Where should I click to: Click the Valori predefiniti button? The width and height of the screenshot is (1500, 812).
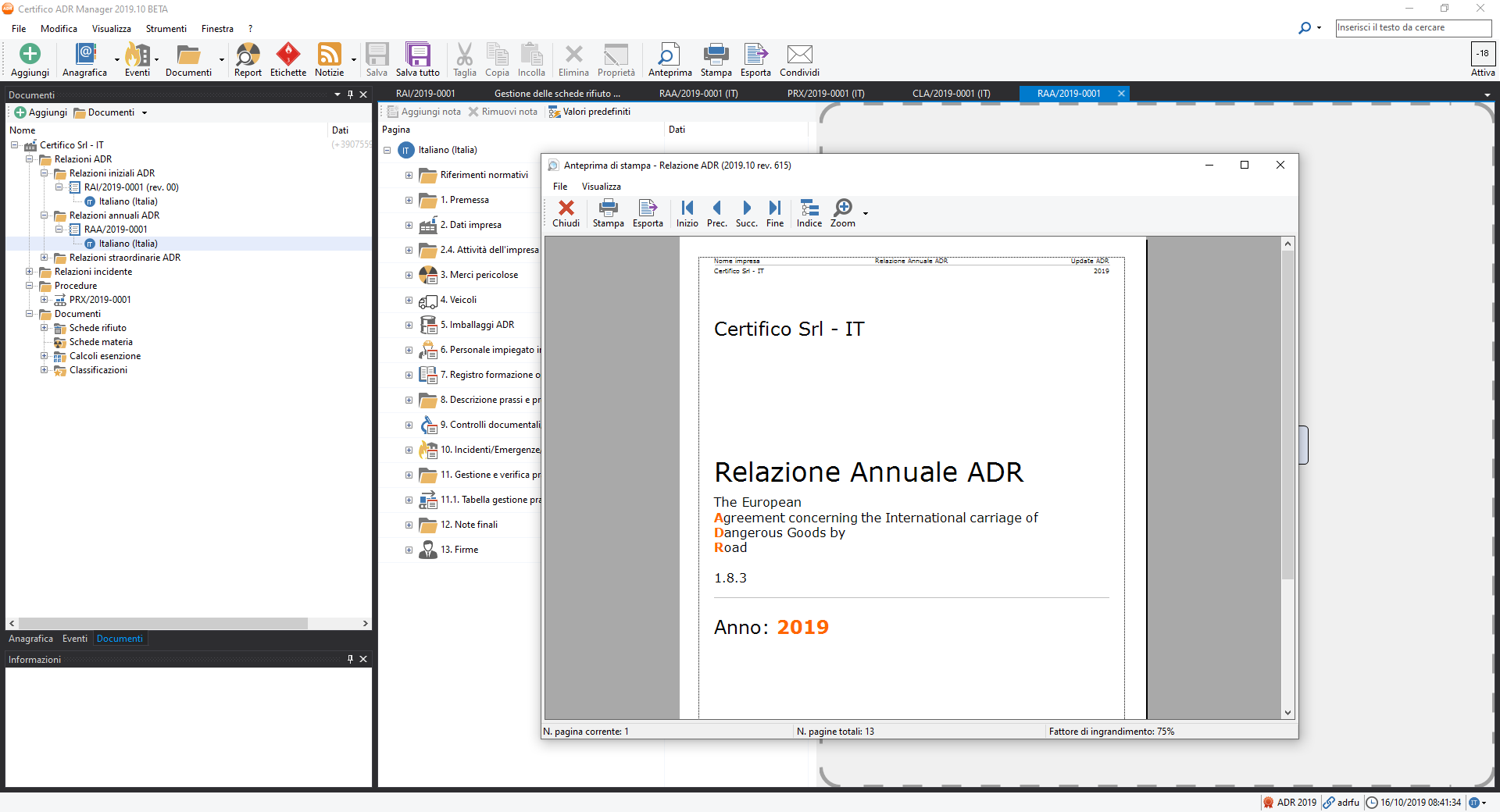pyautogui.click(x=590, y=112)
